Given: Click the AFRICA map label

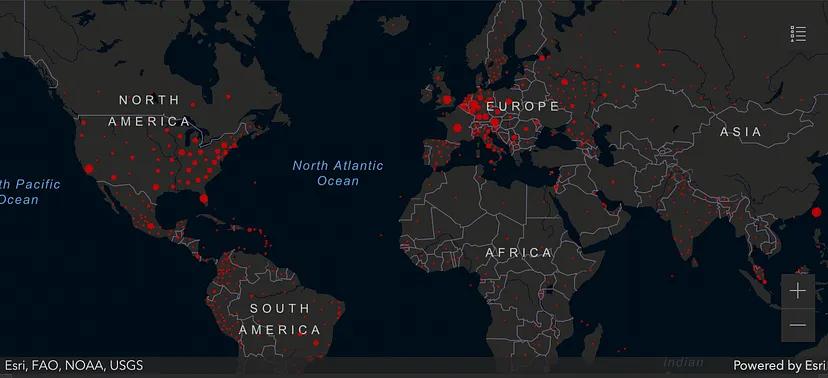Looking at the screenshot, I should pos(519,253).
